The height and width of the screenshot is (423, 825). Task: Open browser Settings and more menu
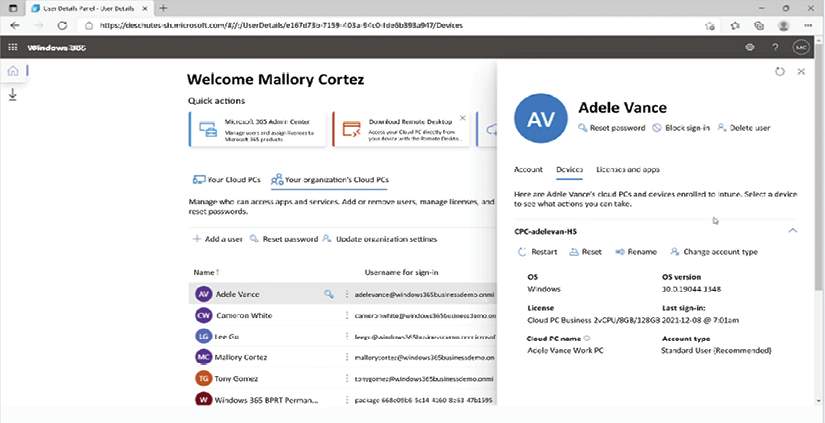808,25
